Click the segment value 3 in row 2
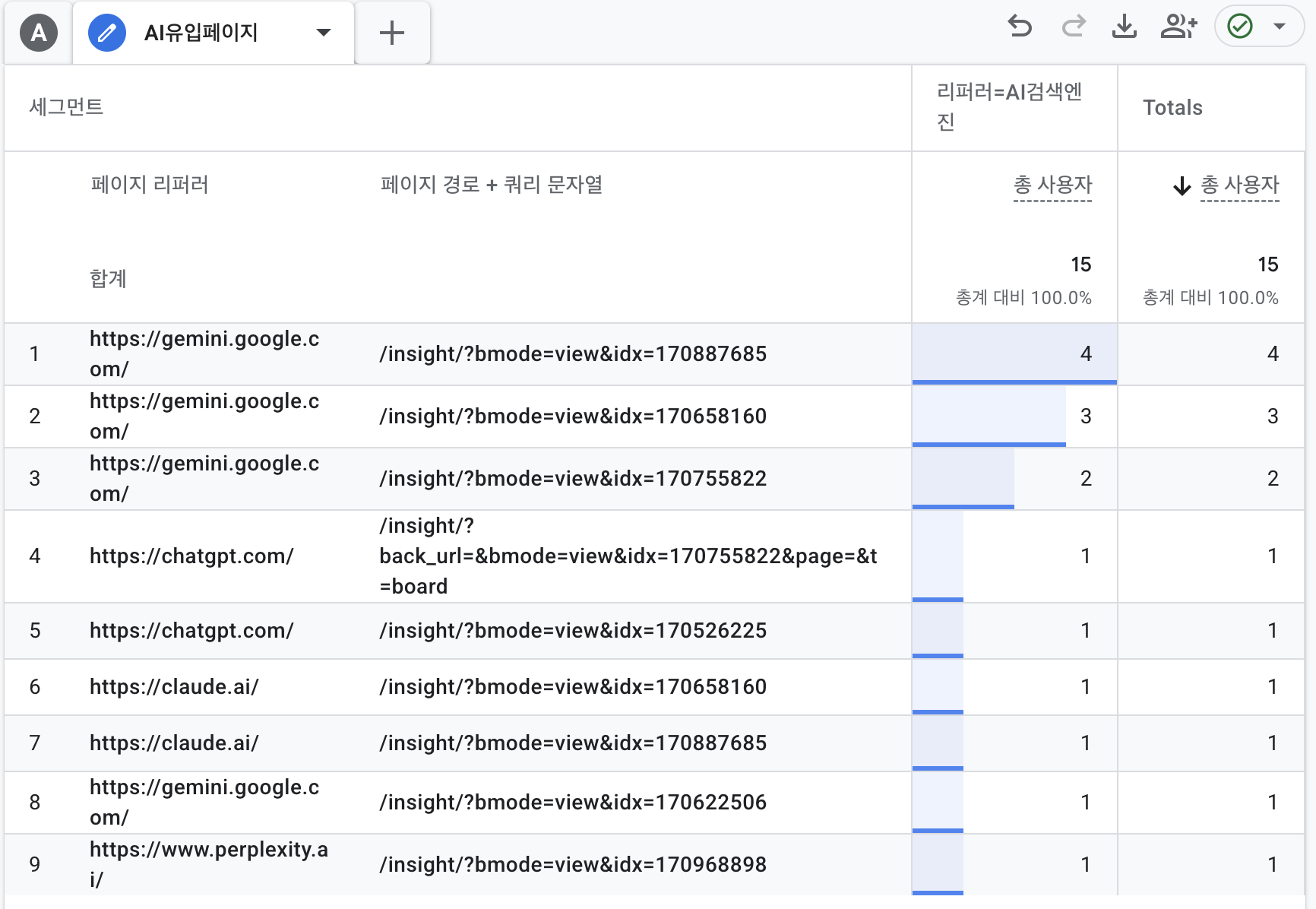The height and width of the screenshot is (909, 1316). pyautogui.click(x=1086, y=416)
